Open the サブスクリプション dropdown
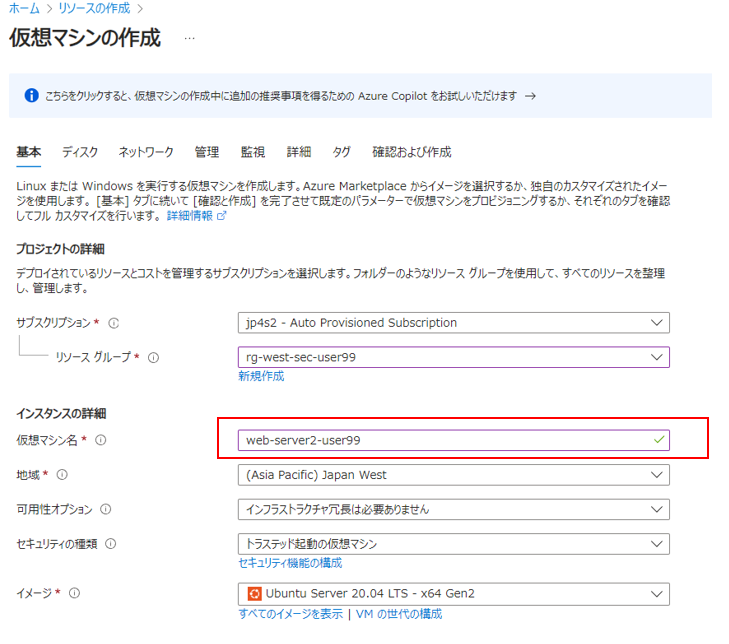 click(453, 323)
